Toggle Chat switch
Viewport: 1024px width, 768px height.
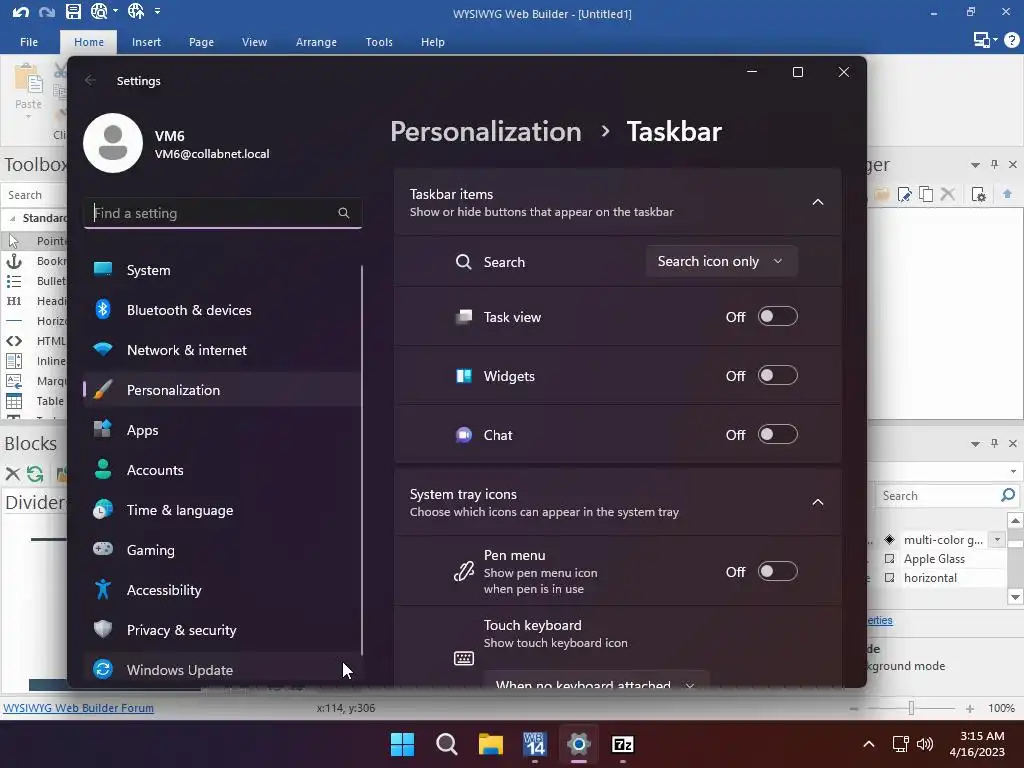(777, 434)
